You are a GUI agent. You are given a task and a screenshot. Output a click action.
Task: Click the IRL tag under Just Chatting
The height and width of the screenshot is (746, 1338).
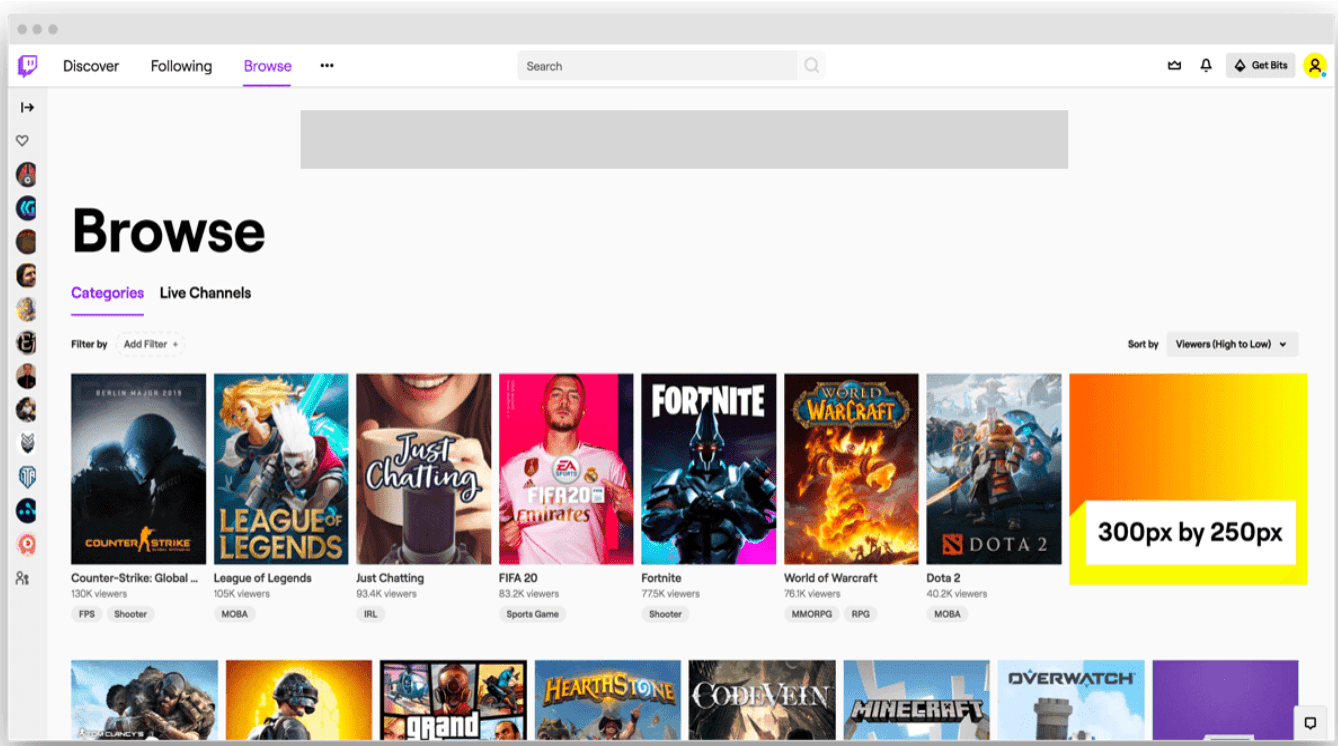click(x=371, y=614)
